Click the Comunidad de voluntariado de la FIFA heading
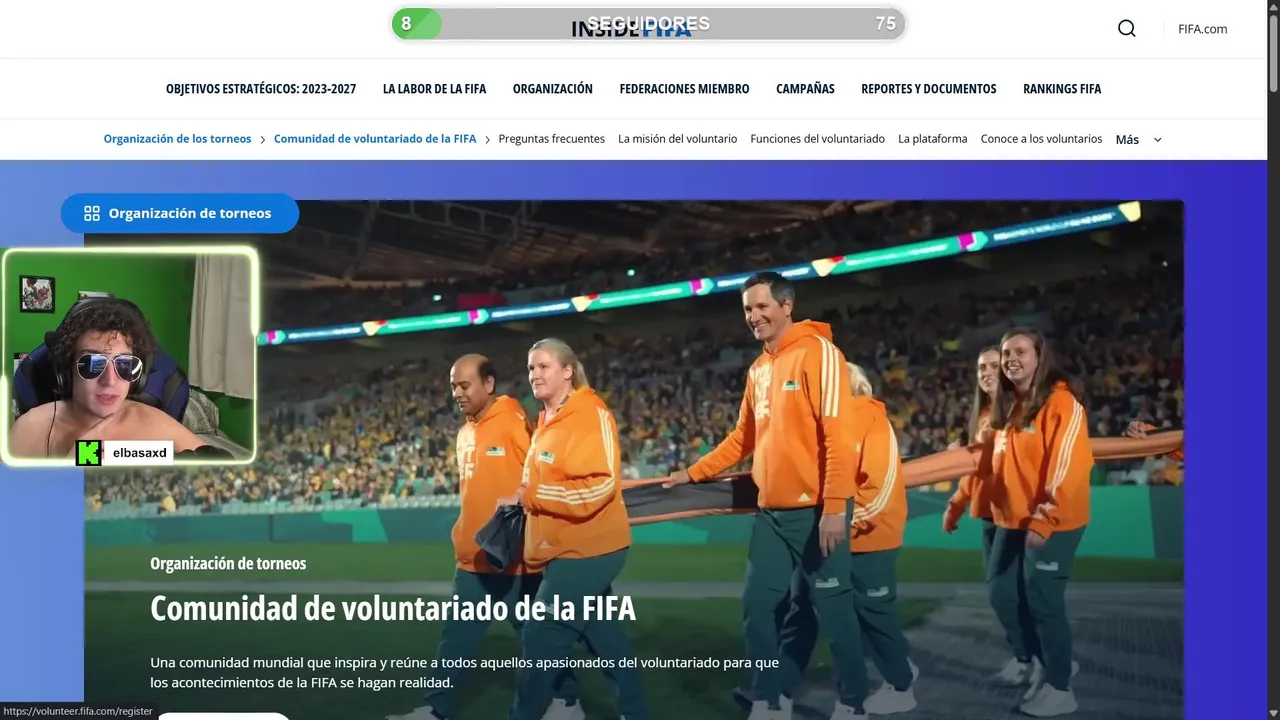Image resolution: width=1280 pixels, height=720 pixels. tap(393, 608)
